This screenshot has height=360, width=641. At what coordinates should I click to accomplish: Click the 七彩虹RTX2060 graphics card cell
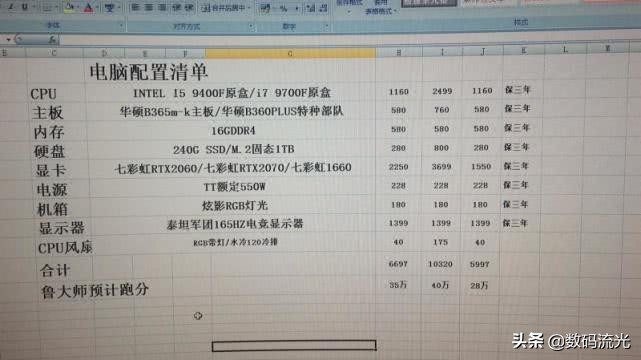click(233, 168)
